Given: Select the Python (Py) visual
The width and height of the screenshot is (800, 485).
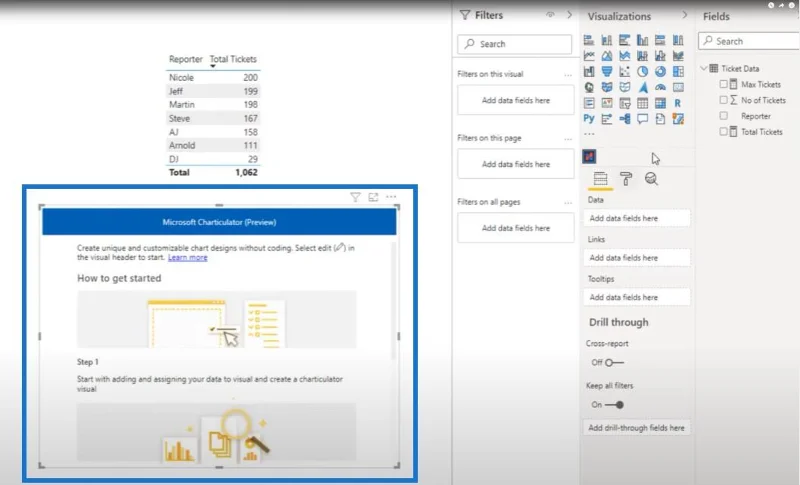Looking at the screenshot, I should (589, 119).
